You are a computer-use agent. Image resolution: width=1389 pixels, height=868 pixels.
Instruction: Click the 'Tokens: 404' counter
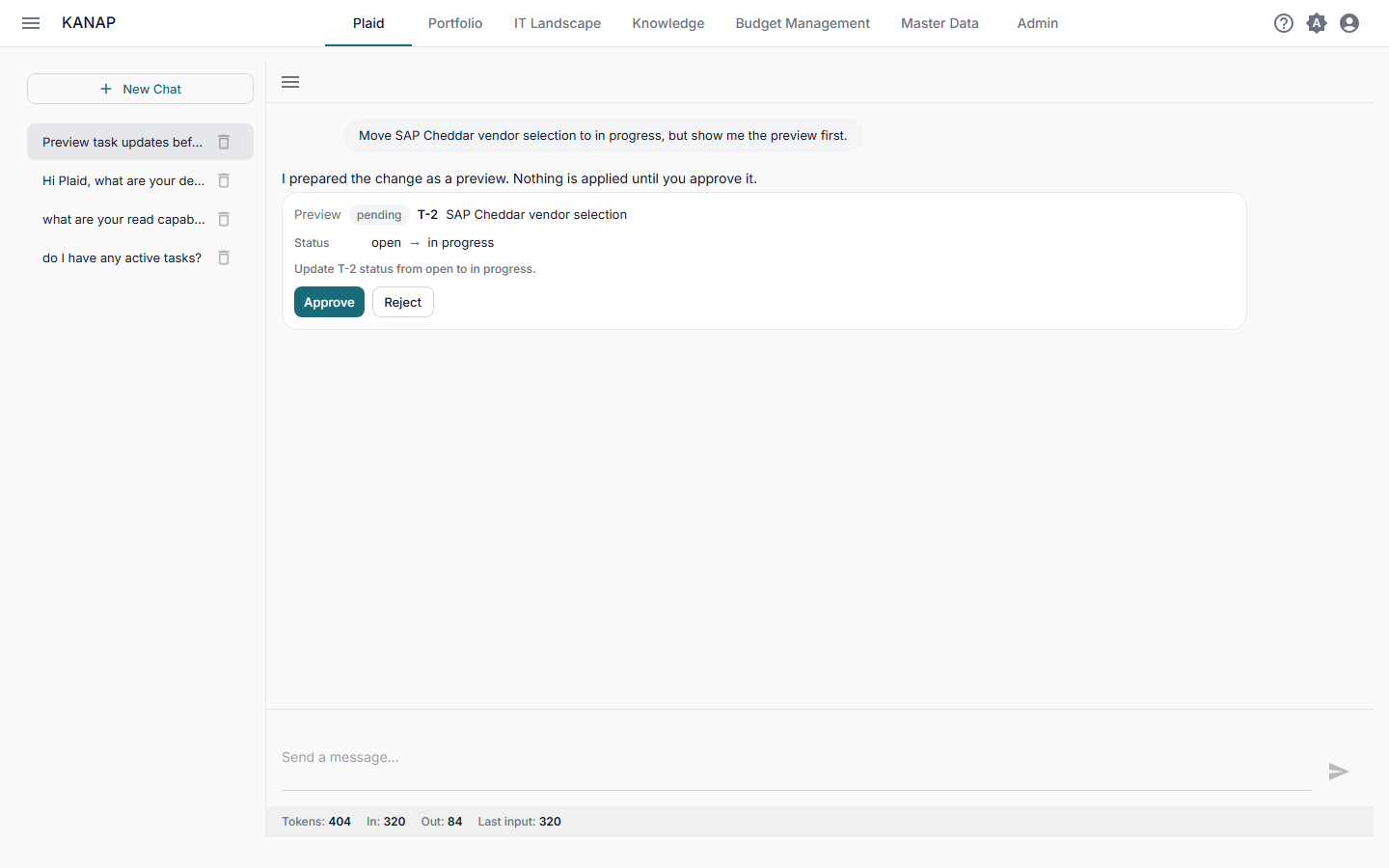coord(316,822)
